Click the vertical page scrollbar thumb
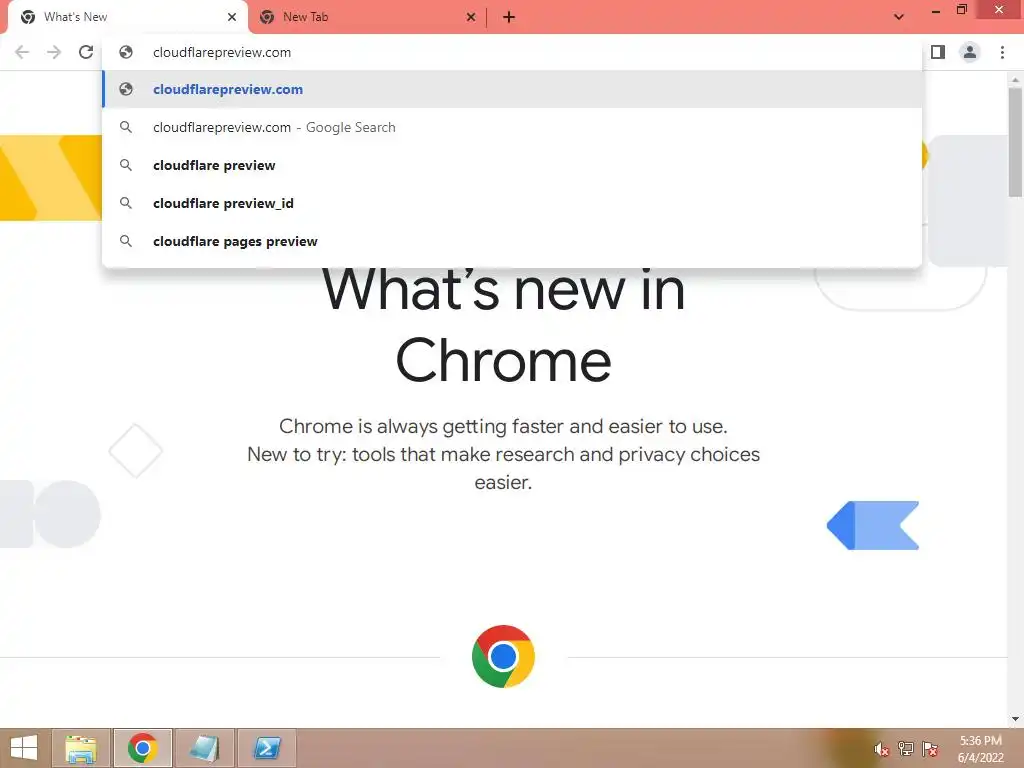The height and width of the screenshot is (768, 1024). click(x=1015, y=142)
